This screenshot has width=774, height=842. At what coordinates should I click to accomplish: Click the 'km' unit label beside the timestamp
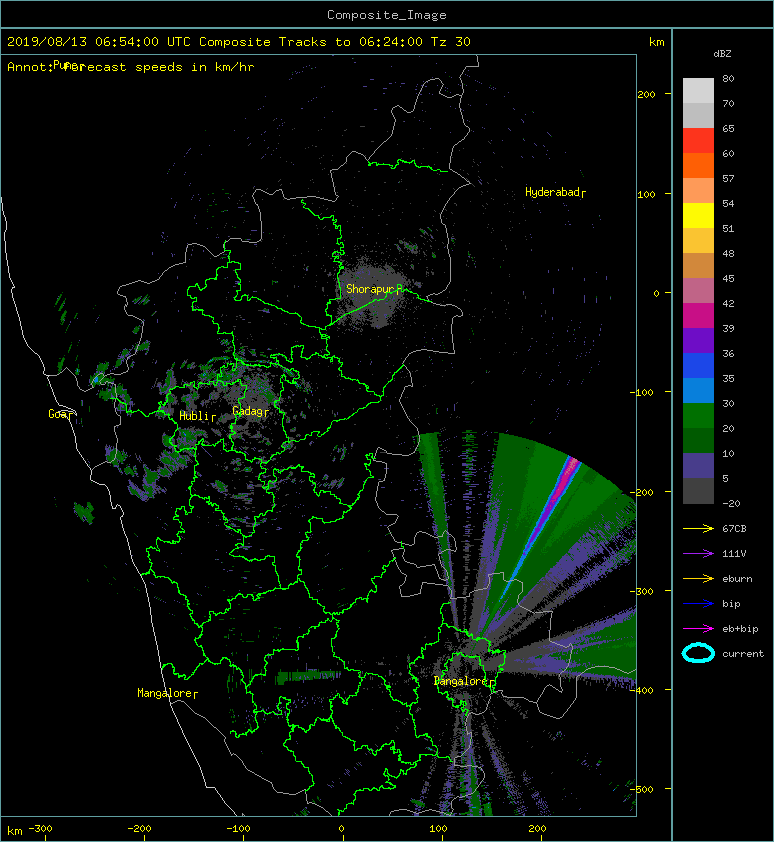[656, 42]
